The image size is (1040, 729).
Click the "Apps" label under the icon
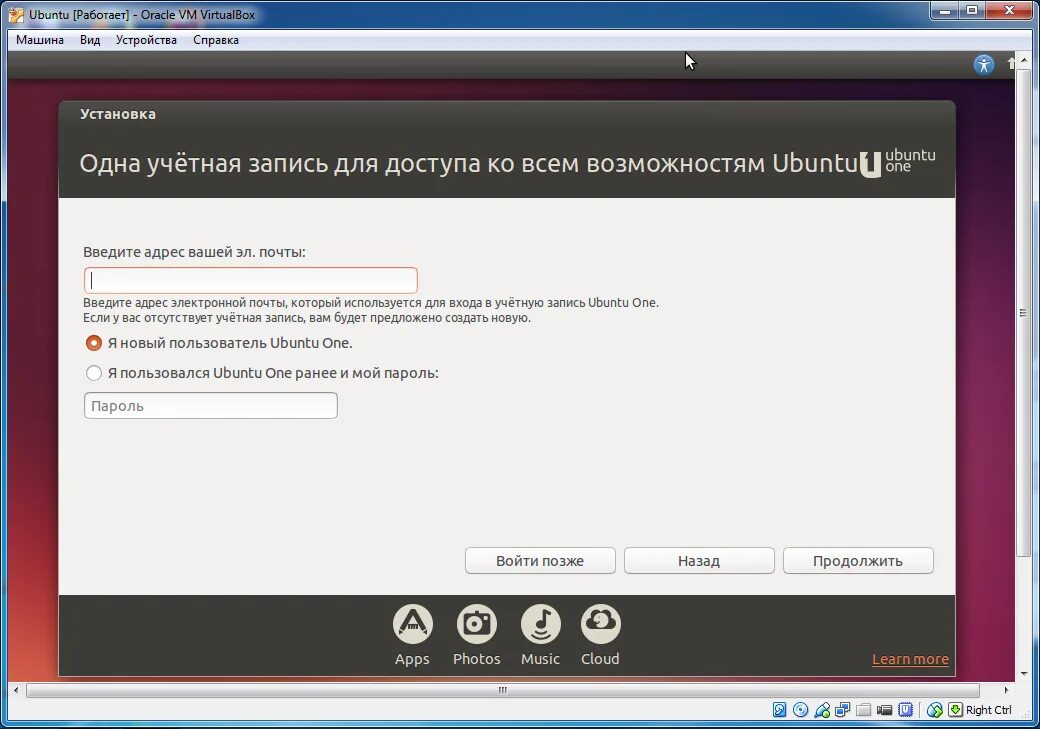[x=412, y=659]
